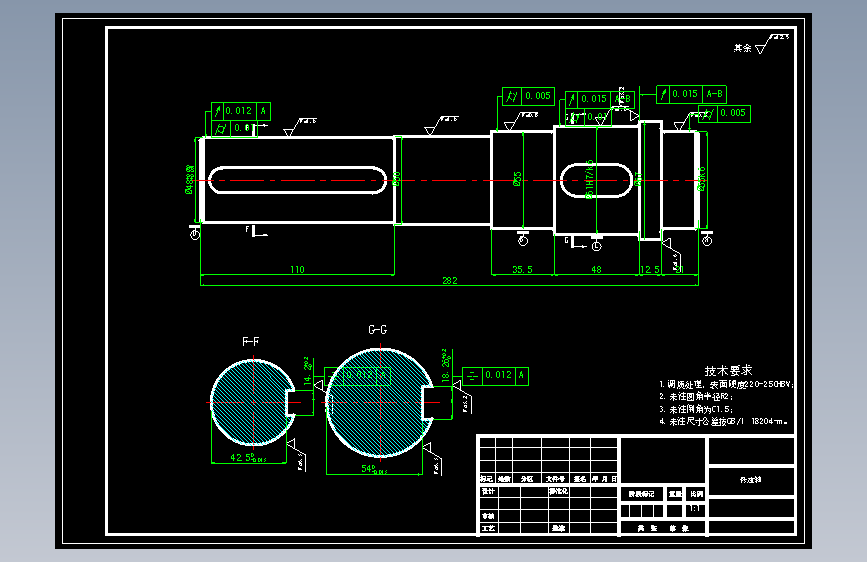
Task: Click the F section-cut marker below shaft
Action: [x=255, y=231]
